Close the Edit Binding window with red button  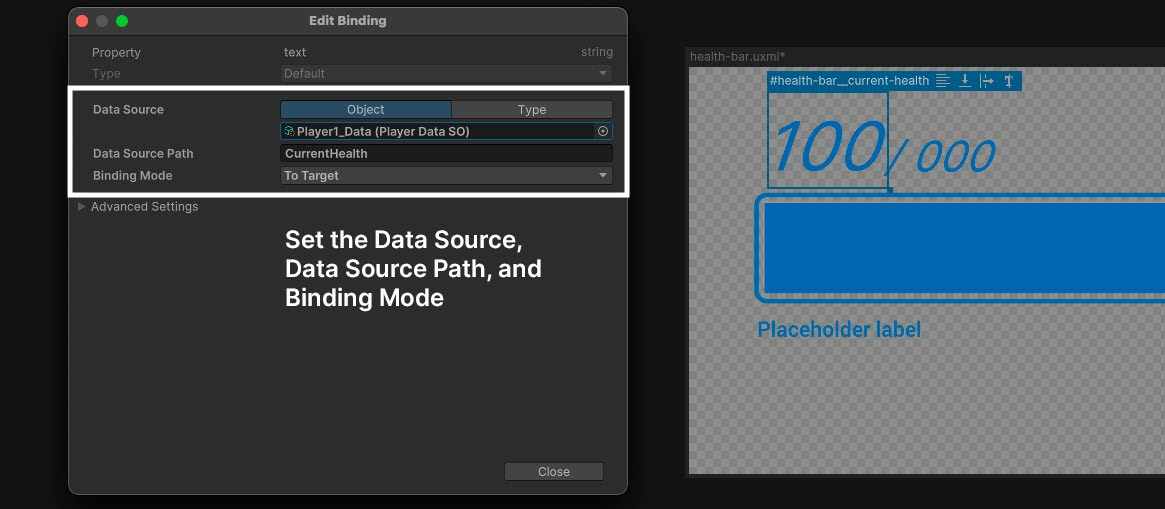82,21
